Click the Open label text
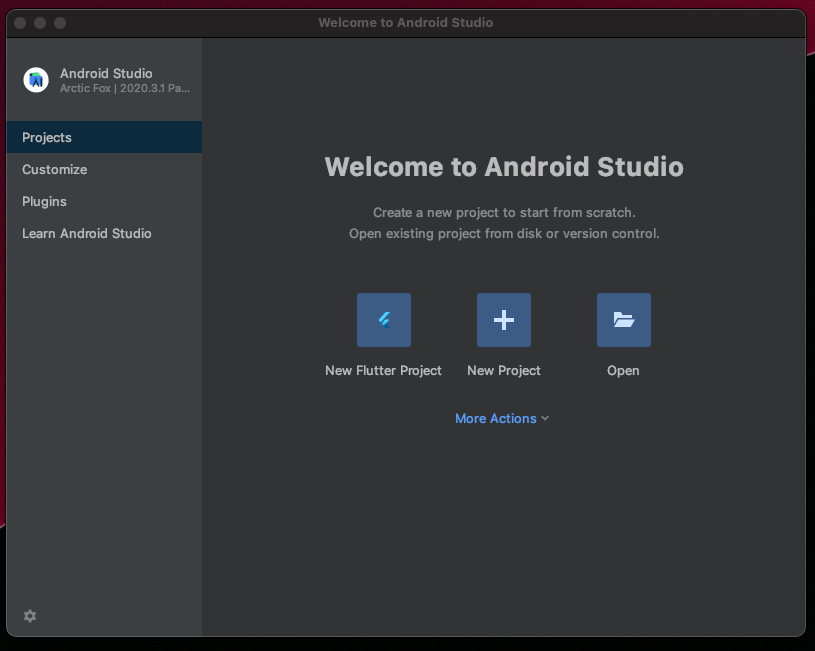Screen dimensions: 815x651 point(623,371)
